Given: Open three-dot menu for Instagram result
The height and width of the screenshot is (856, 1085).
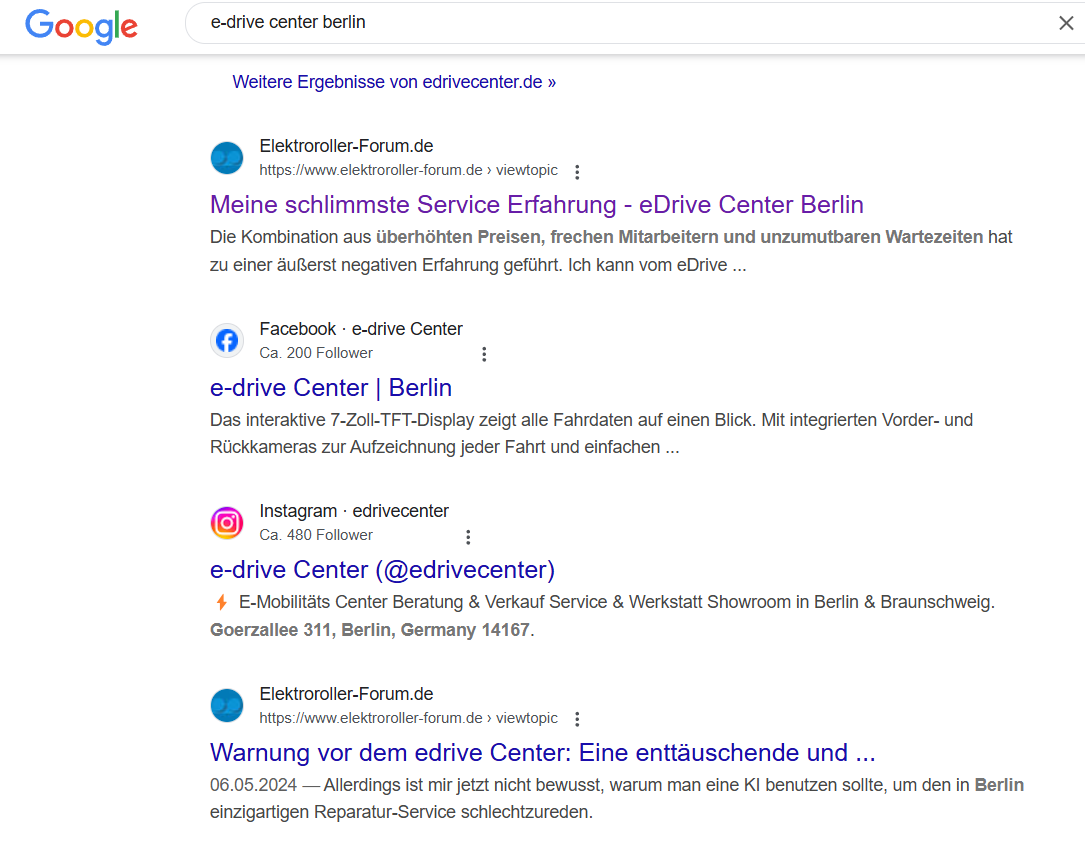Looking at the screenshot, I should point(468,537).
